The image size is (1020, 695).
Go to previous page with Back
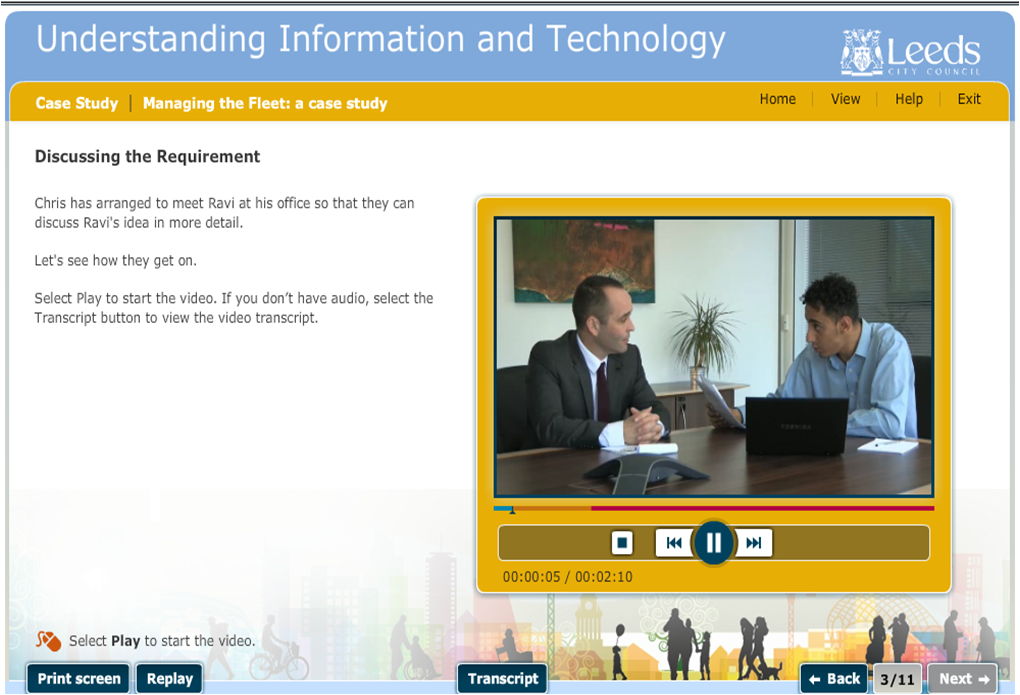835,679
